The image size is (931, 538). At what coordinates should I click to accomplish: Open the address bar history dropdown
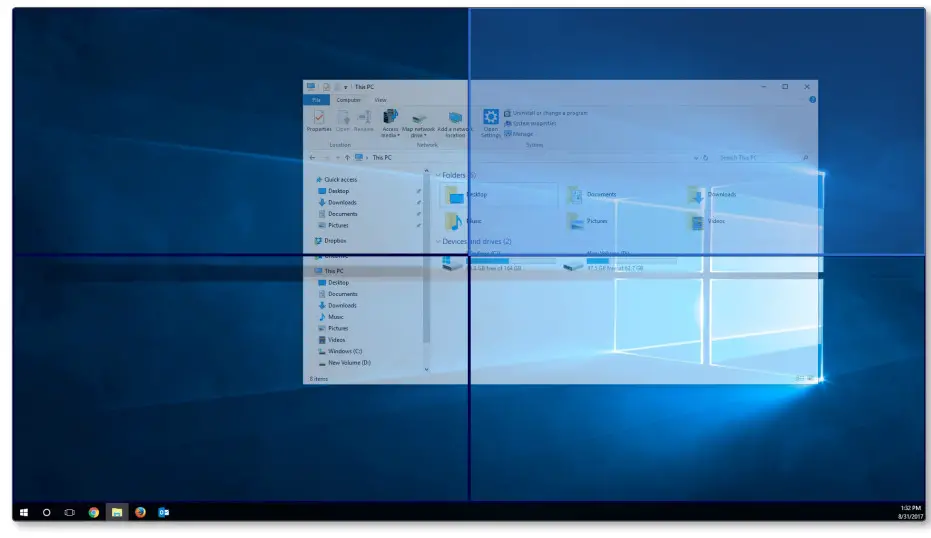(695, 158)
